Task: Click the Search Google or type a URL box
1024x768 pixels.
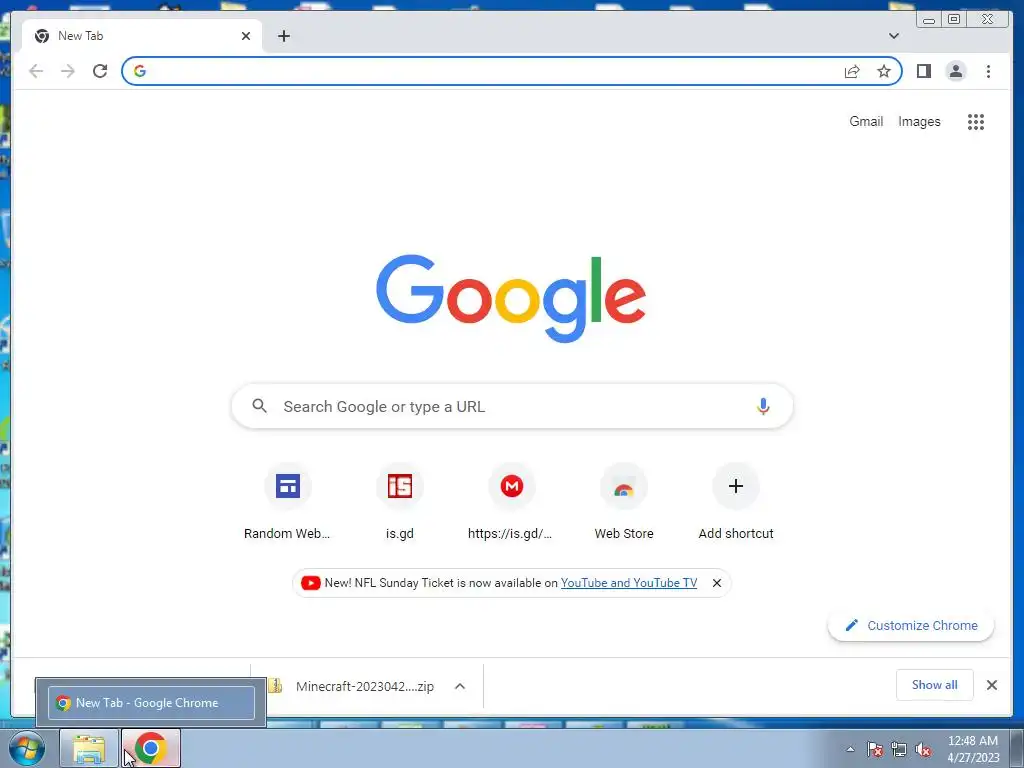Action: point(512,406)
